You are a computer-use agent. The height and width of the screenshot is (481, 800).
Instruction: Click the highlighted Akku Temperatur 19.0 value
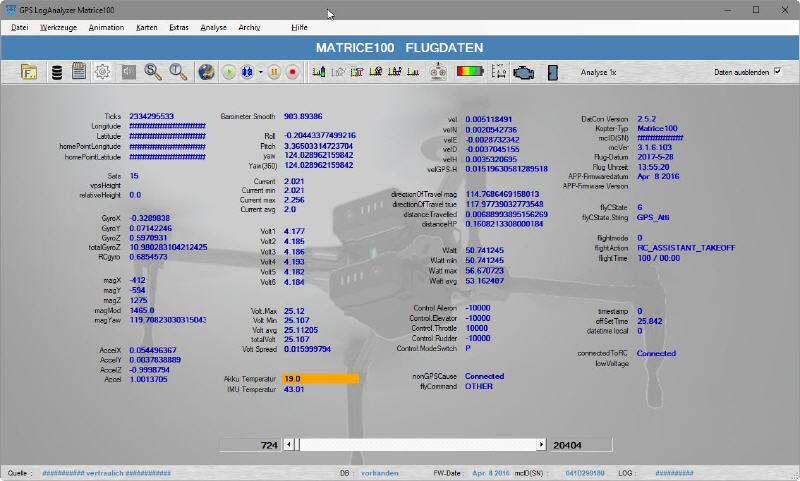click(x=320, y=378)
